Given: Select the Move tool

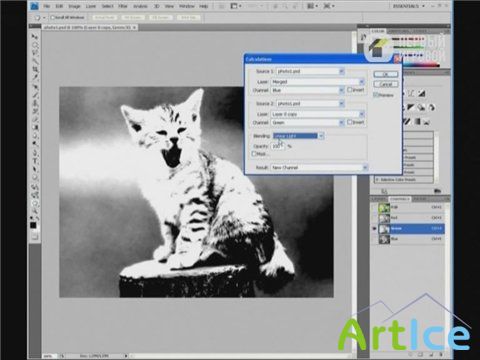Looking at the screenshot, I should (x=35, y=36).
